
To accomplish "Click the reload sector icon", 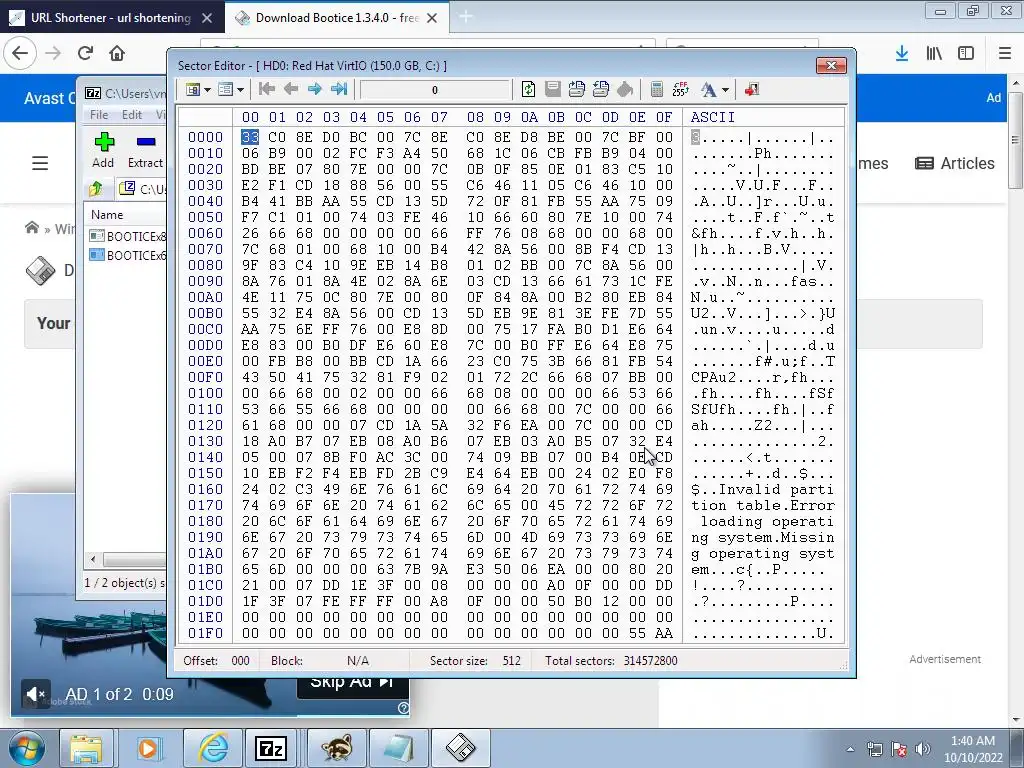I will (x=528, y=89).
